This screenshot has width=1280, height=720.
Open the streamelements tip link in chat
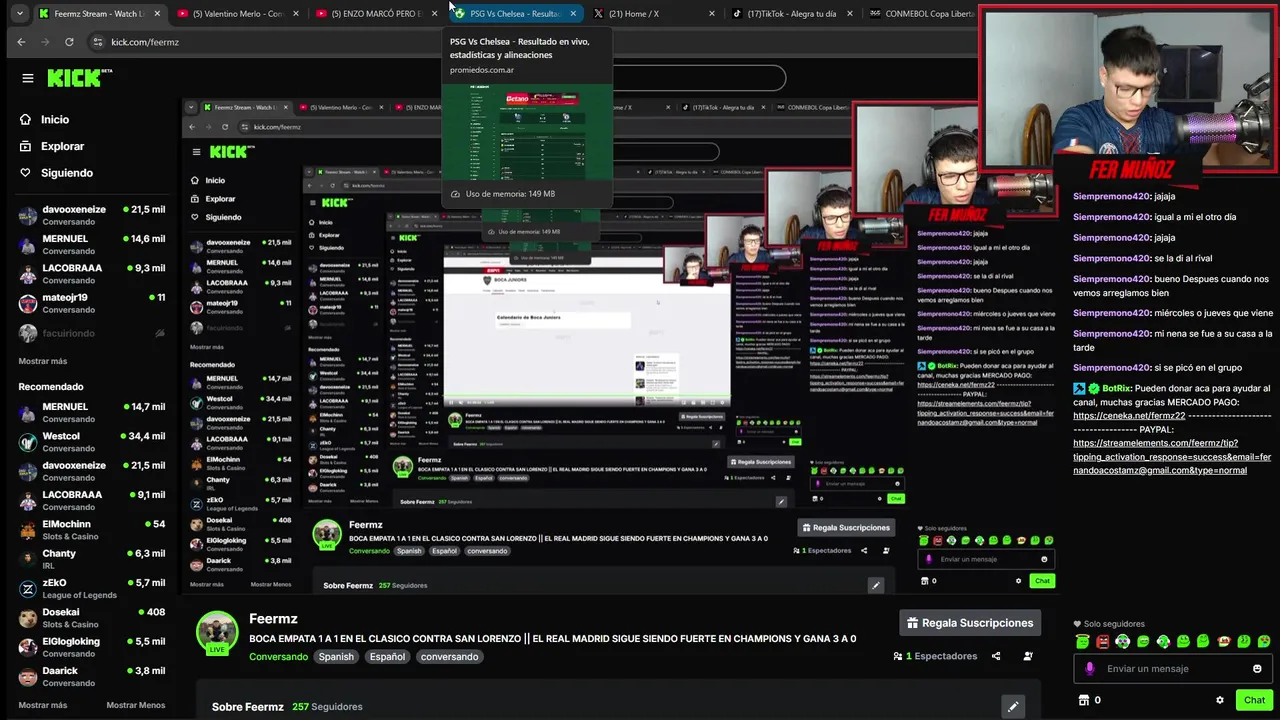click(1172, 456)
